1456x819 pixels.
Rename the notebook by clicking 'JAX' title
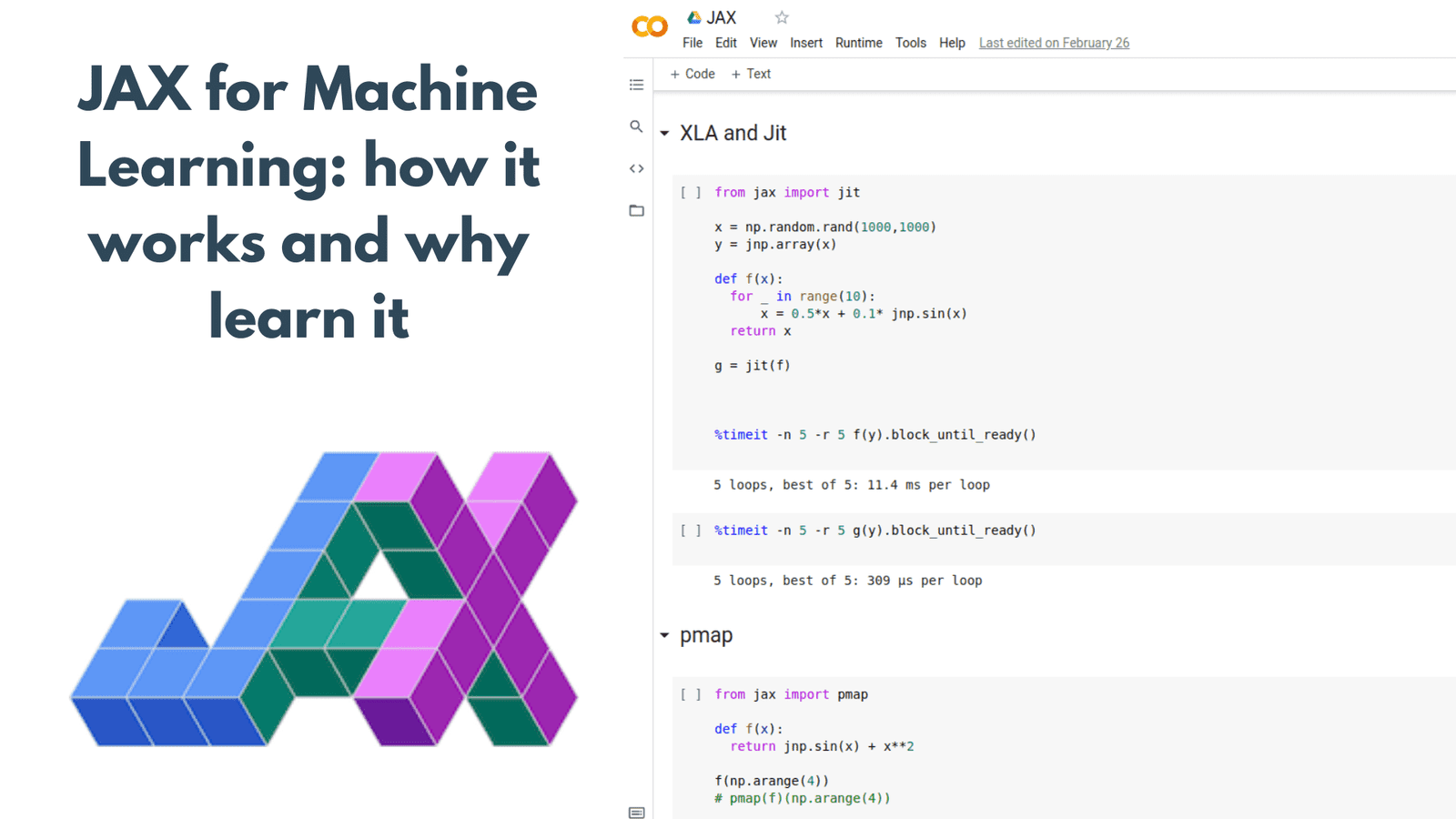coord(720,16)
